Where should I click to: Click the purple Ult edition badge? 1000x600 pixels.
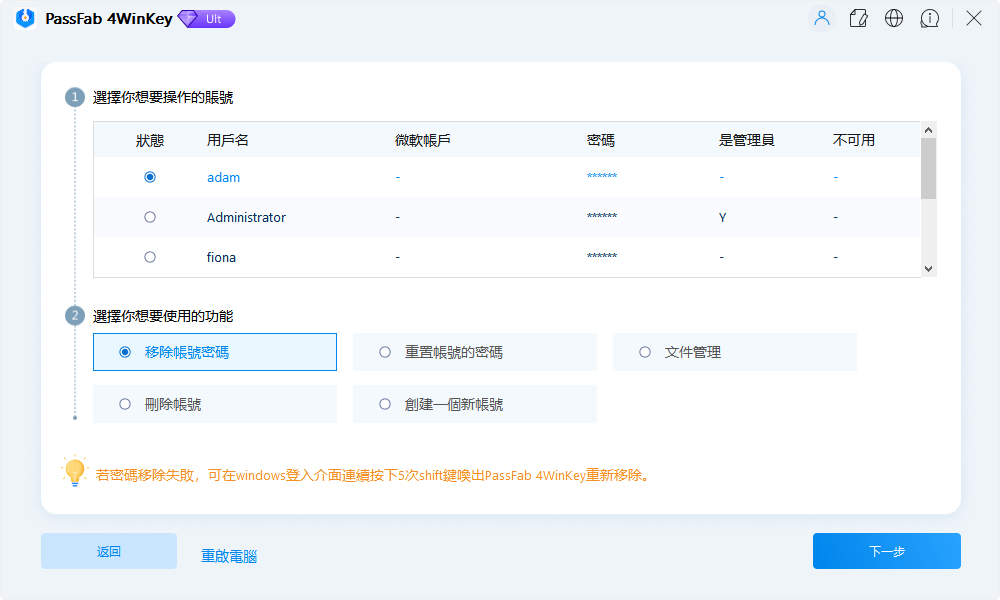coord(206,19)
